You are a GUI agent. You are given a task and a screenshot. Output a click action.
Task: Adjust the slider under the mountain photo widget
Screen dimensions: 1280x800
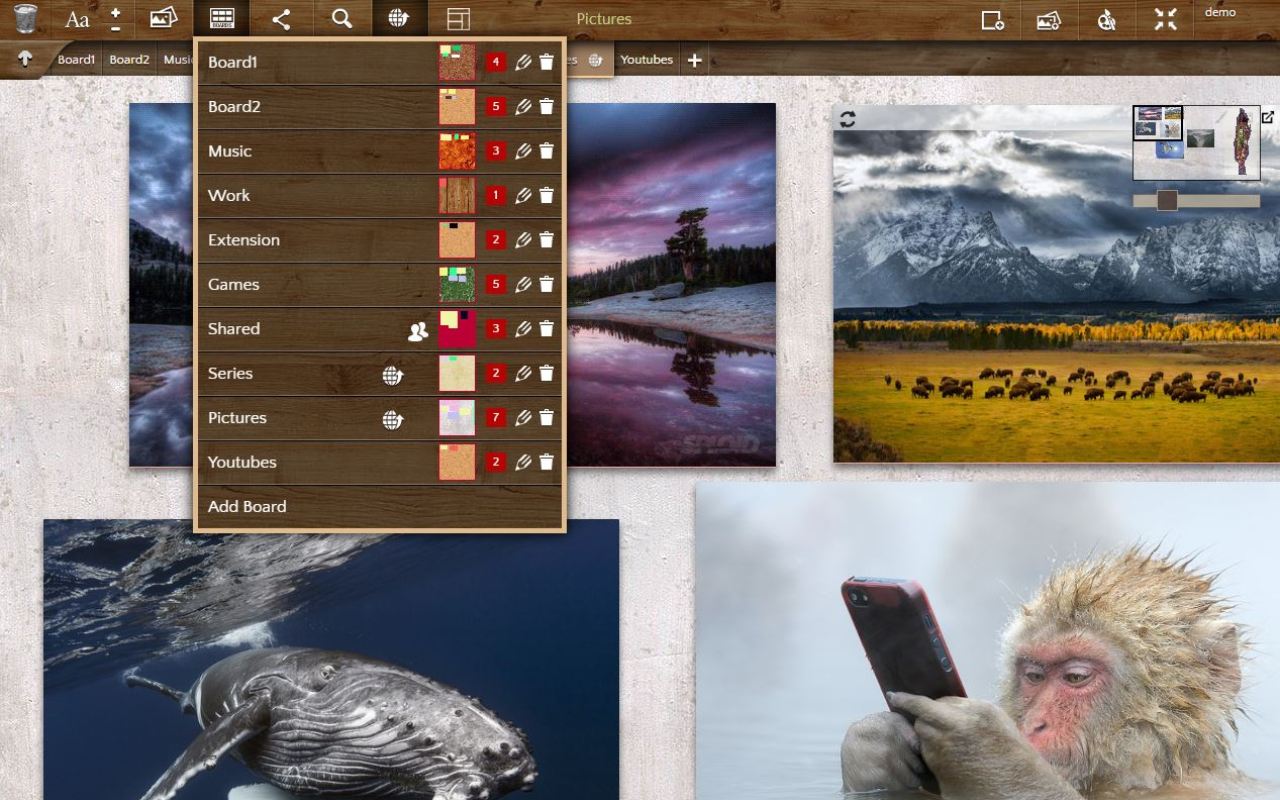point(1167,200)
